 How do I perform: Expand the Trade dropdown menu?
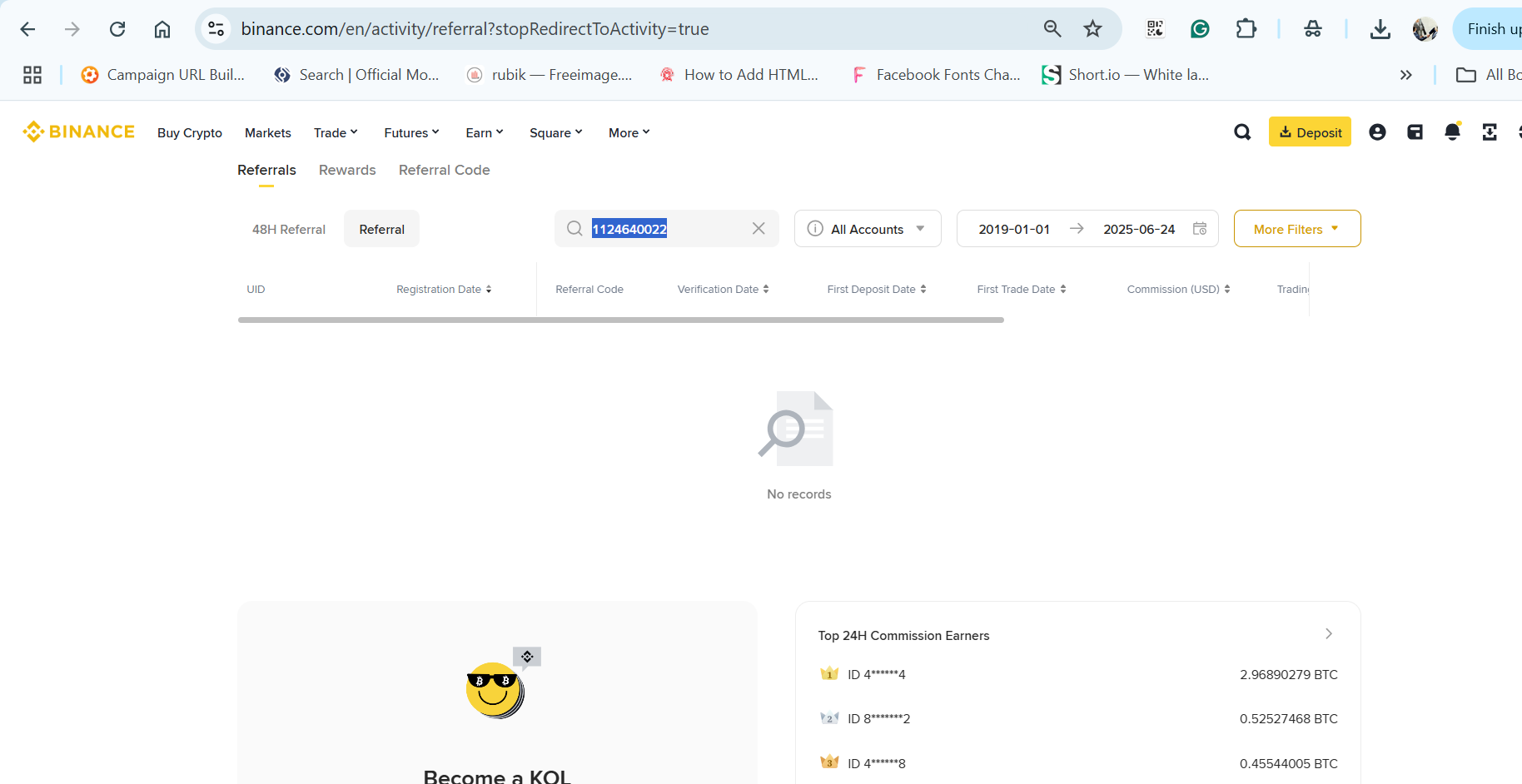click(336, 133)
